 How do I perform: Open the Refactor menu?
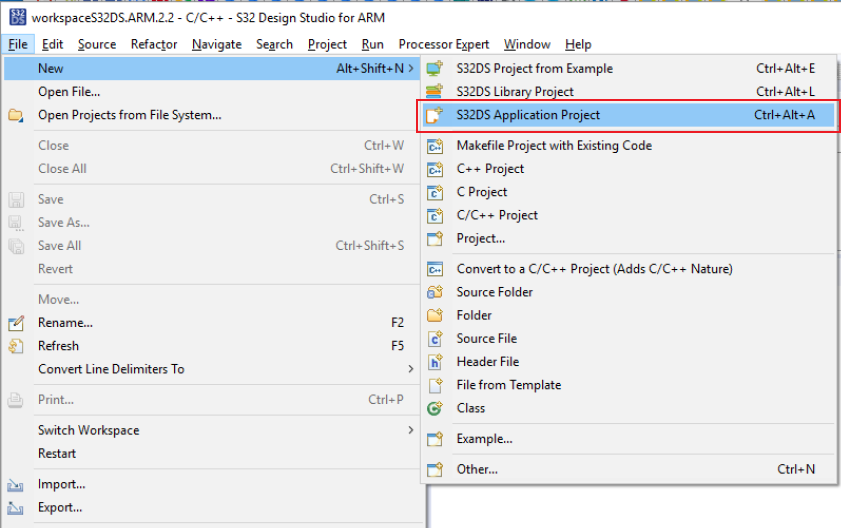click(x=154, y=44)
